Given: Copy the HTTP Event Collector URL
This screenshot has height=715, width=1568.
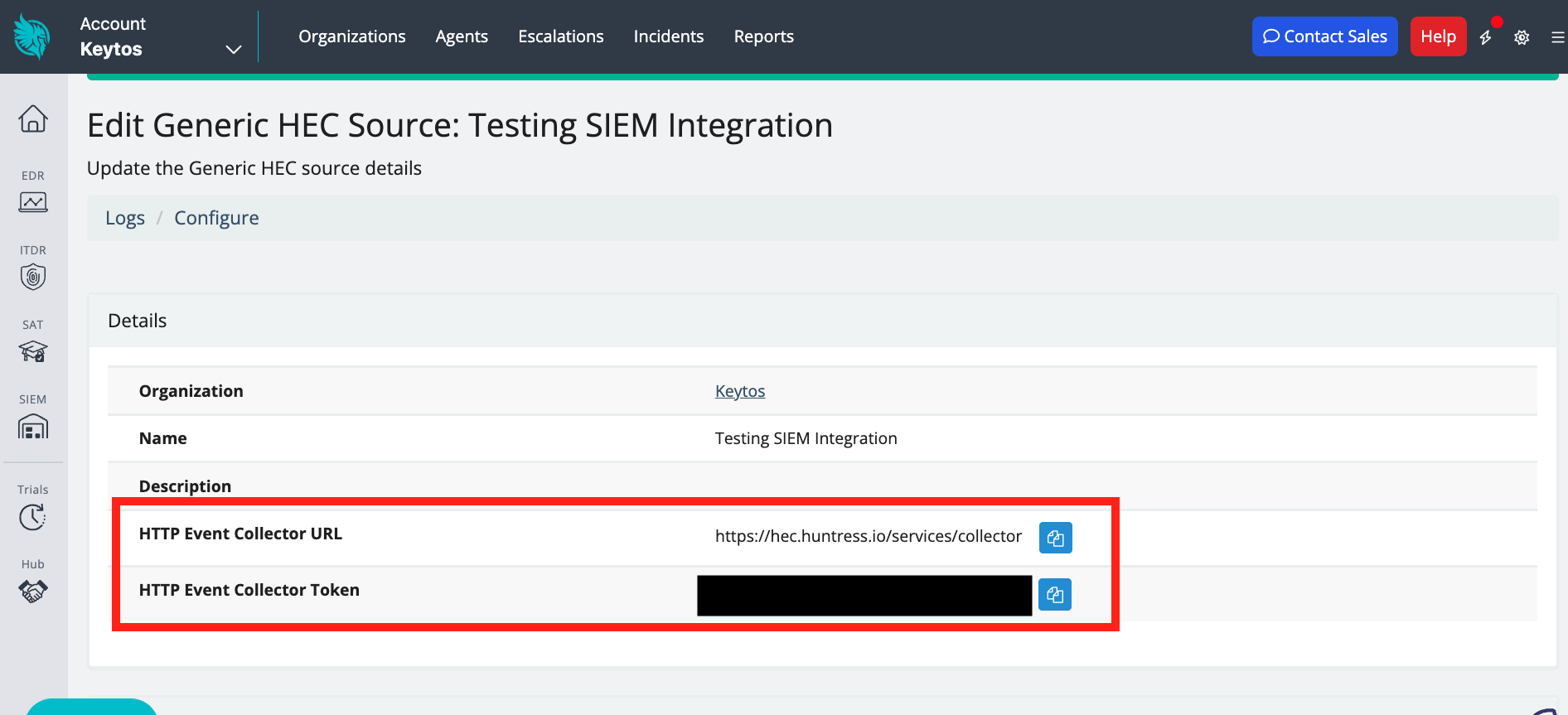Looking at the screenshot, I should pyautogui.click(x=1055, y=538).
